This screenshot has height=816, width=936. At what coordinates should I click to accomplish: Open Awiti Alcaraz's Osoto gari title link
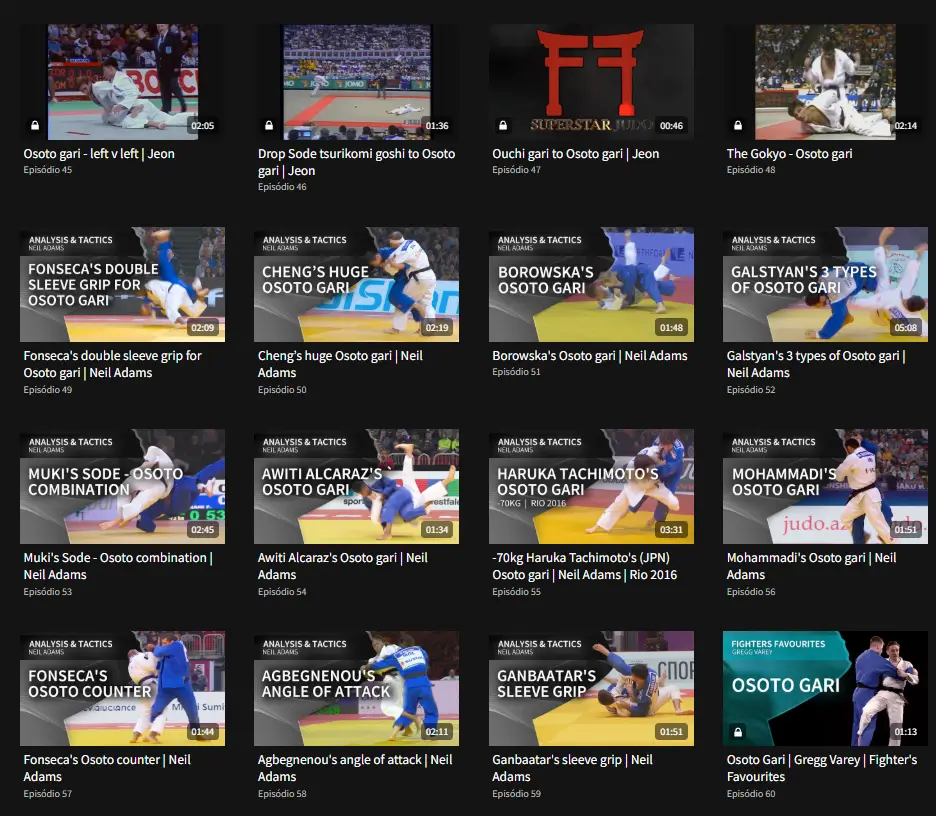pyautogui.click(x=343, y=566)
